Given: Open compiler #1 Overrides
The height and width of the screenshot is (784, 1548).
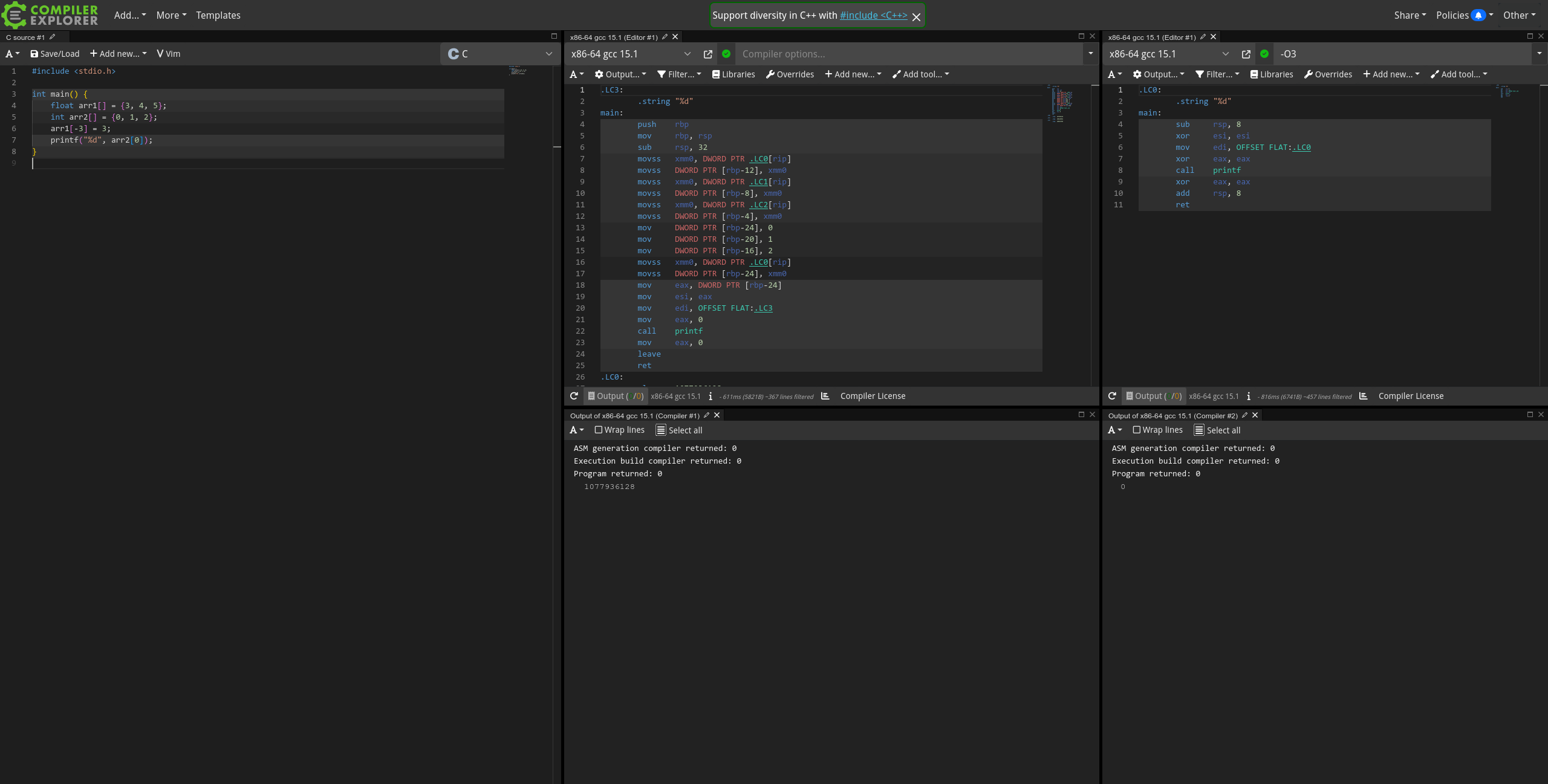Looking at the screenshot, I should pyautogui.click(x=790, y=74).
